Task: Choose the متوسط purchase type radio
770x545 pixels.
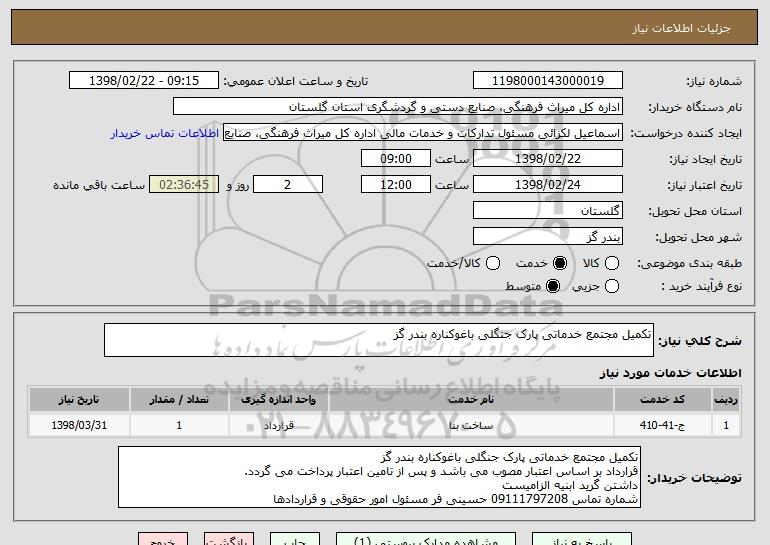Action: (553, 286)
